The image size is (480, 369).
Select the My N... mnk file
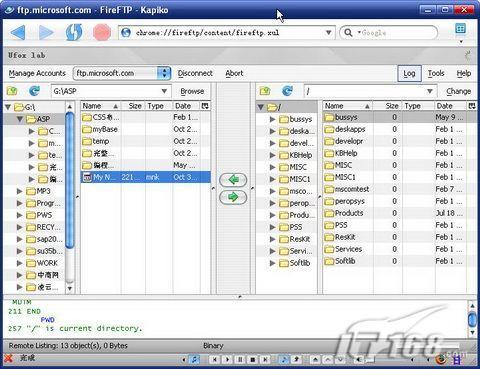146,177
